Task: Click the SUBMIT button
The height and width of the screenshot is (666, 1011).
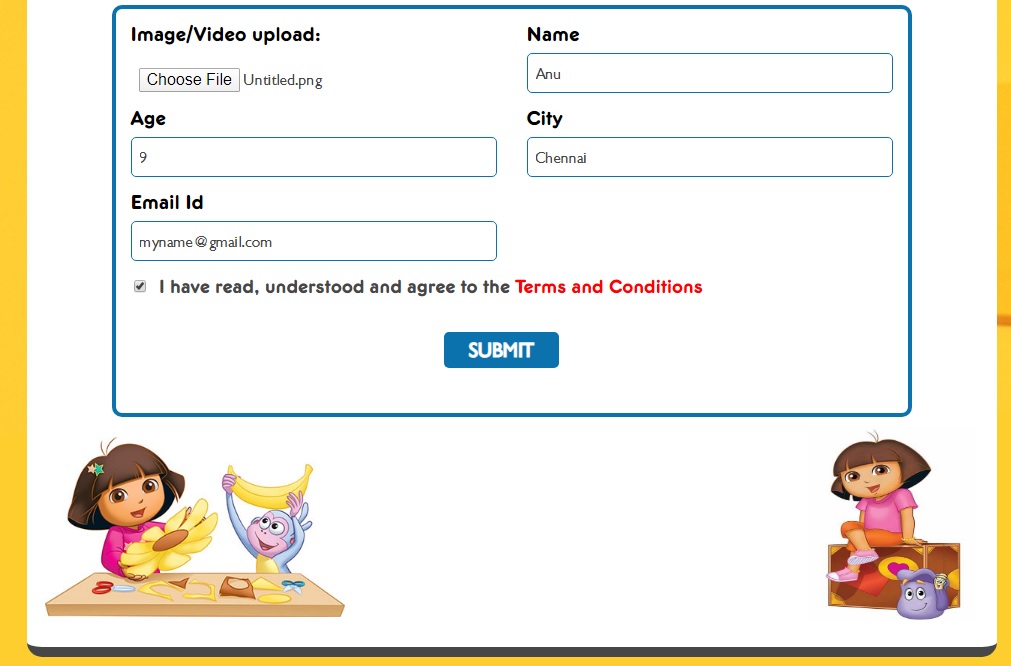Action: pyautogui.click(x=501, y=350)
